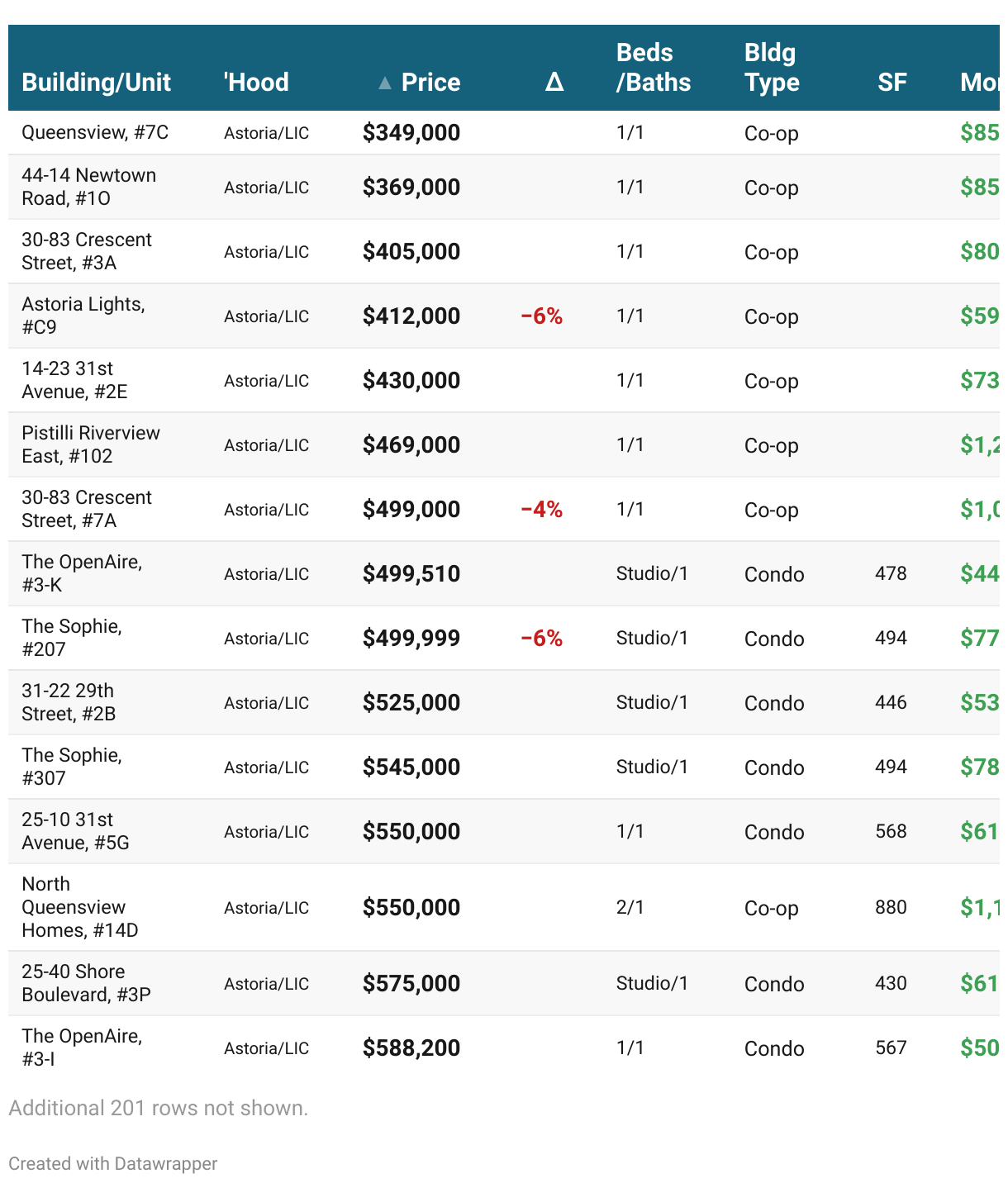Viewport: 1008px width, 1183px height.
Task: Click the Price sort arrow icon
Action: click(384, 83)
